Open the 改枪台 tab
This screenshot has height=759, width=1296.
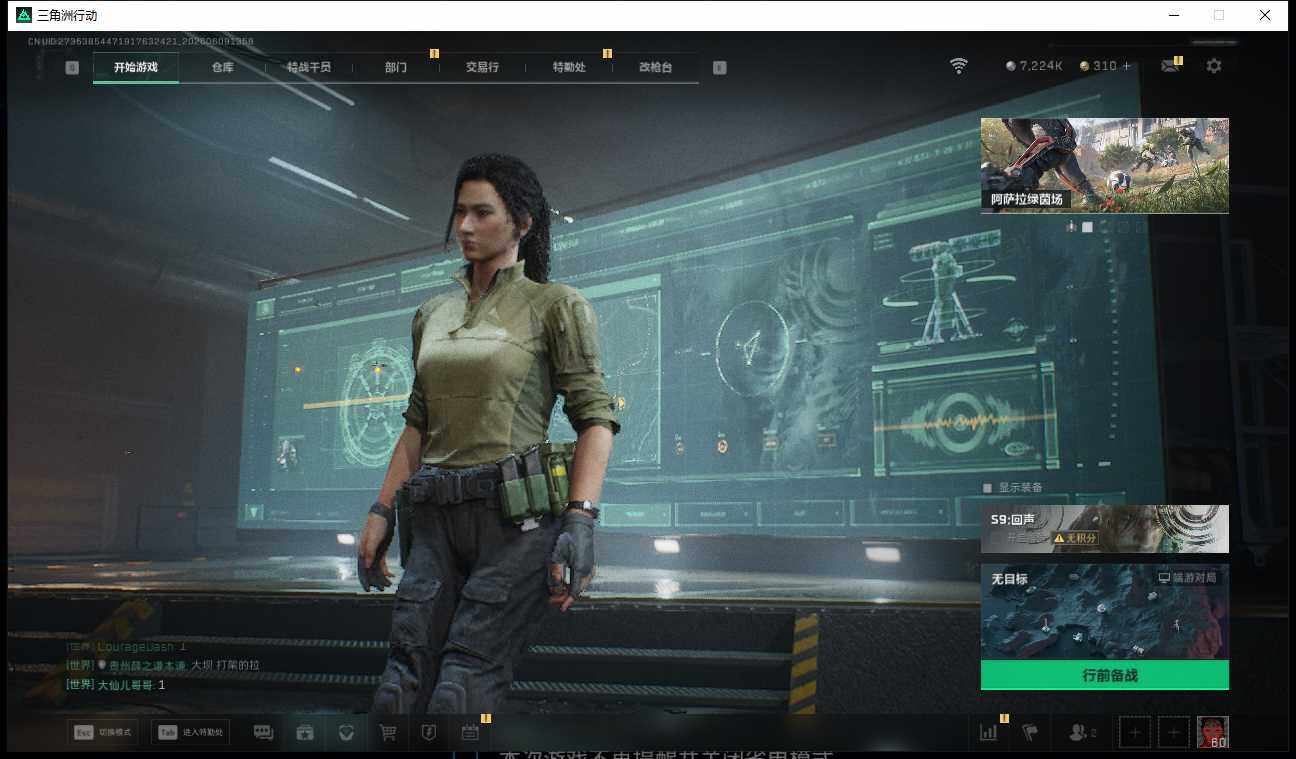pos(655,67)
